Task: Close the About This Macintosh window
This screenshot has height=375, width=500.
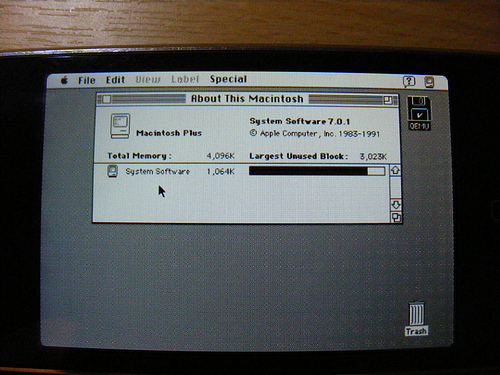Action: tap(107, 99)
